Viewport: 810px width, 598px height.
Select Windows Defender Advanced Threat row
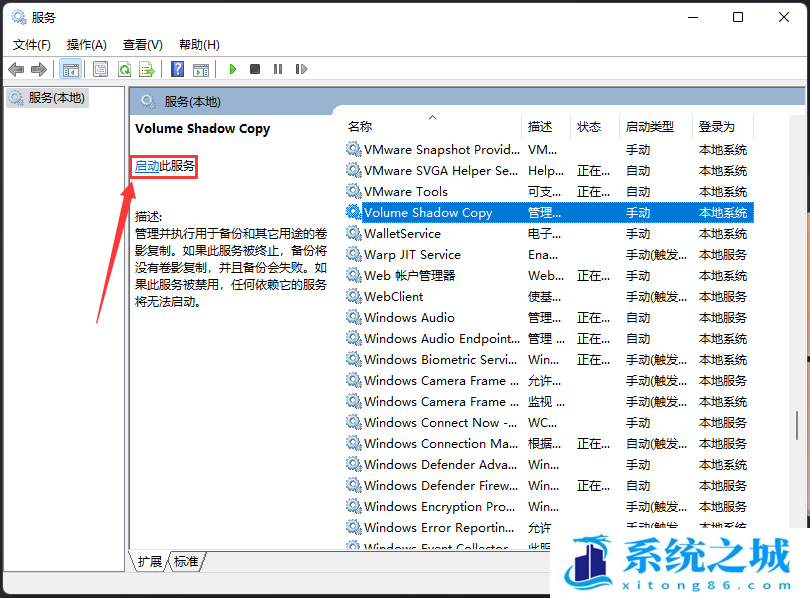pos(549,464)
